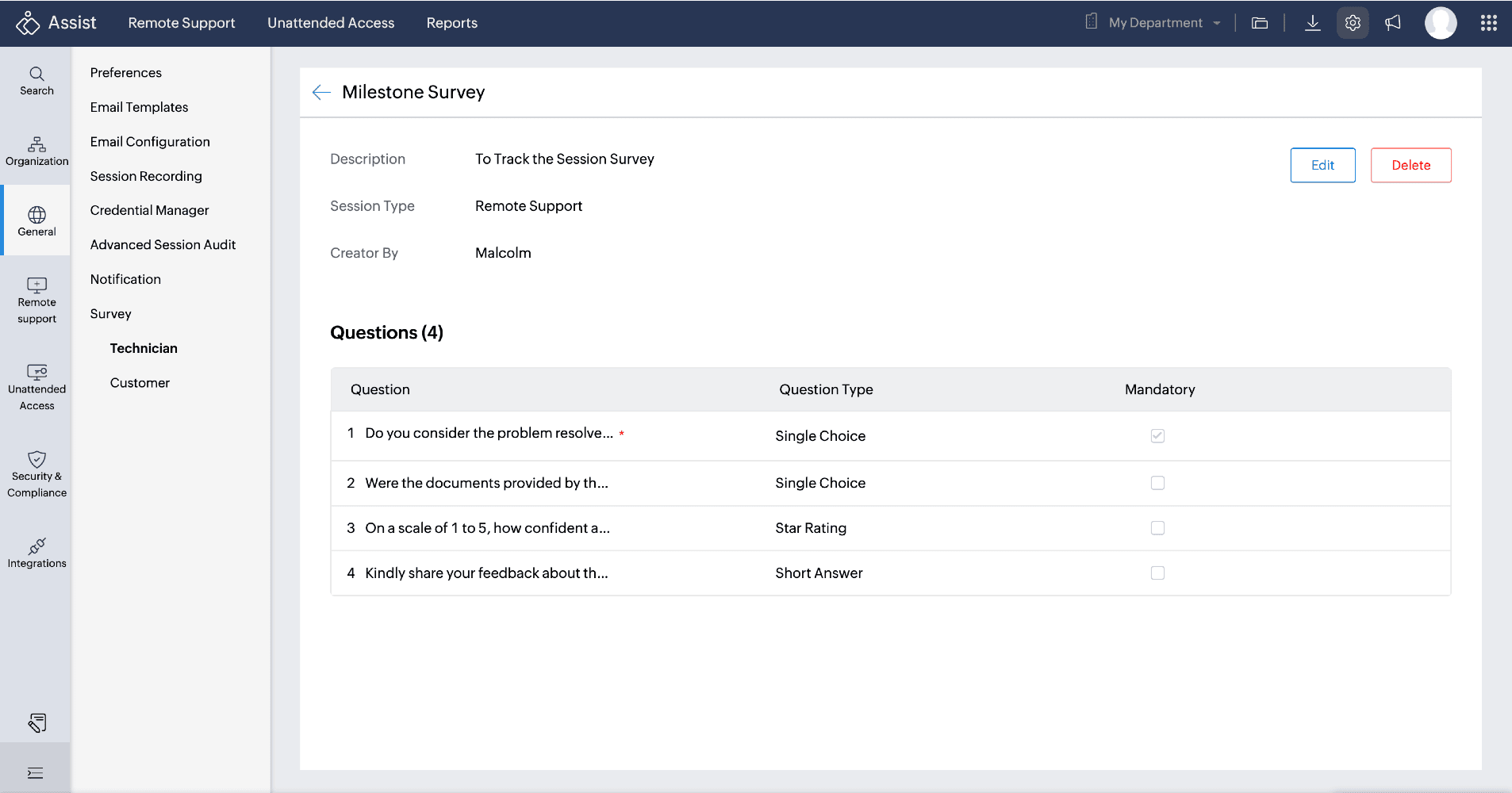This screenshot has height=793, width=1512.
Task: Open the file transfer folder icon
Action: pyautogui.click(x=1260, y=23)
